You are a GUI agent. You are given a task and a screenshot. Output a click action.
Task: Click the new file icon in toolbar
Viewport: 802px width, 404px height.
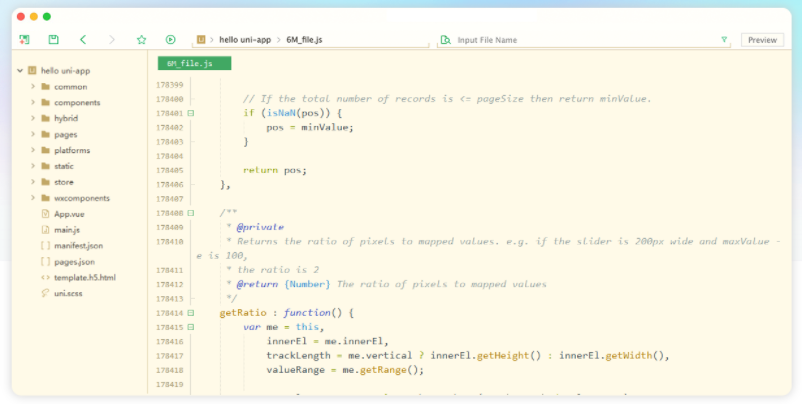(x=24, y=40)
